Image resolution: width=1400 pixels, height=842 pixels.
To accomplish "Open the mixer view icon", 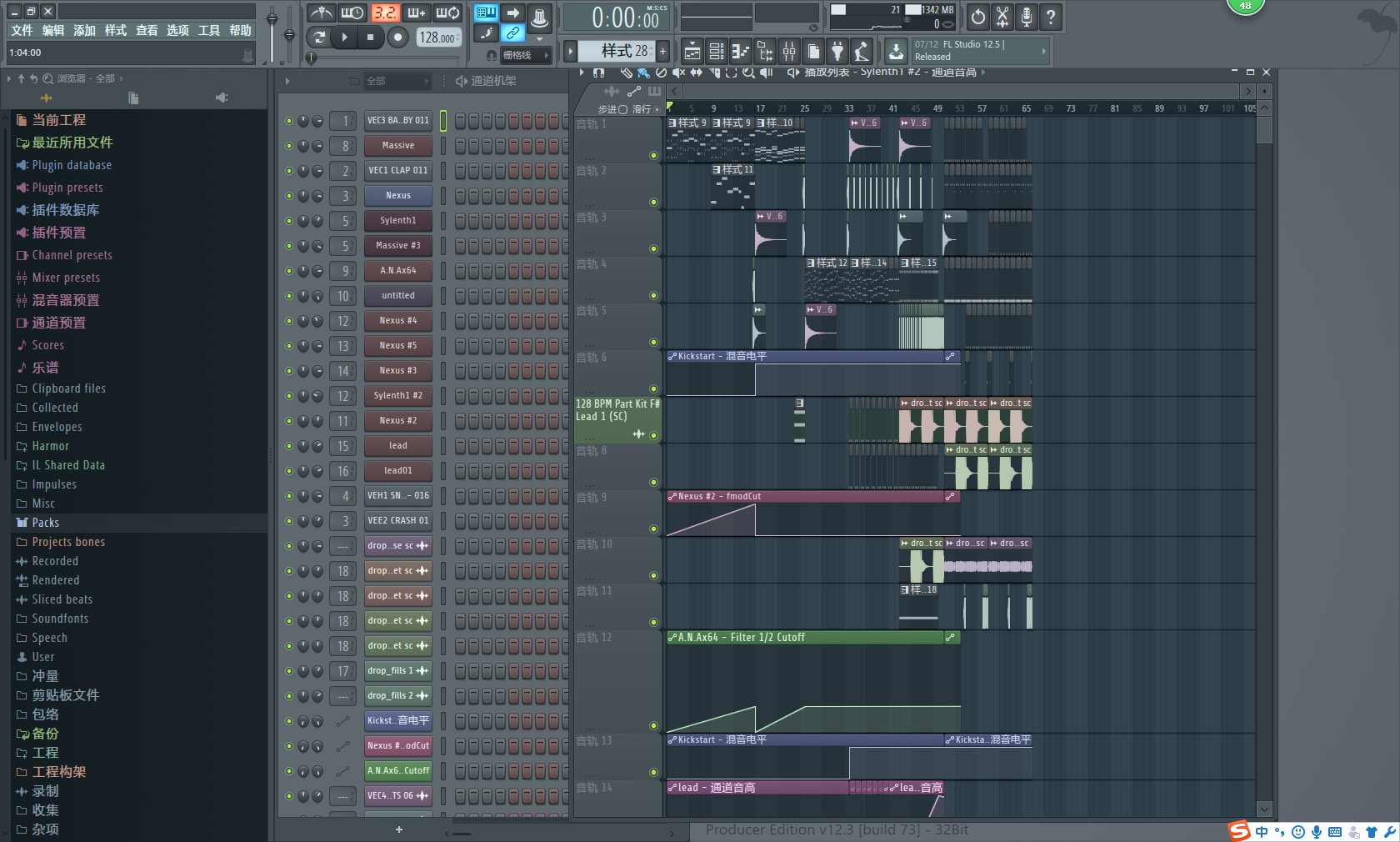I will click(788, 52).
